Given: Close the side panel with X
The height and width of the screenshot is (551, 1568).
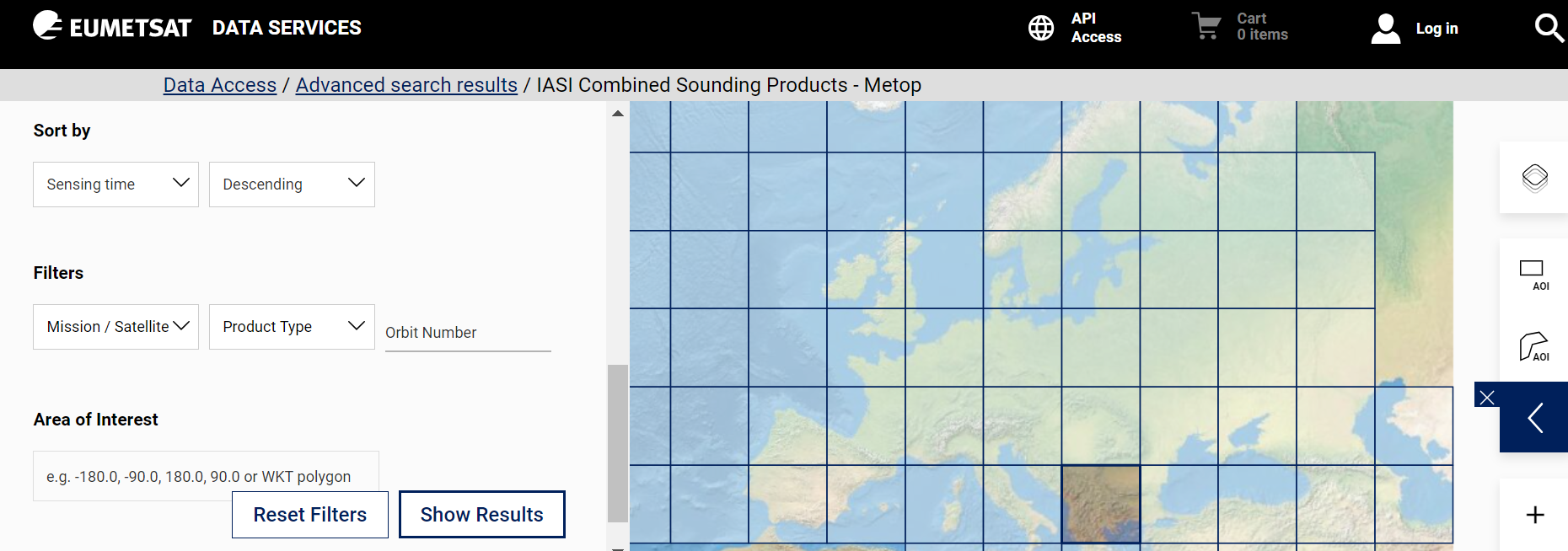Looking at the screenshot, I should click(x=1487, y=397).
